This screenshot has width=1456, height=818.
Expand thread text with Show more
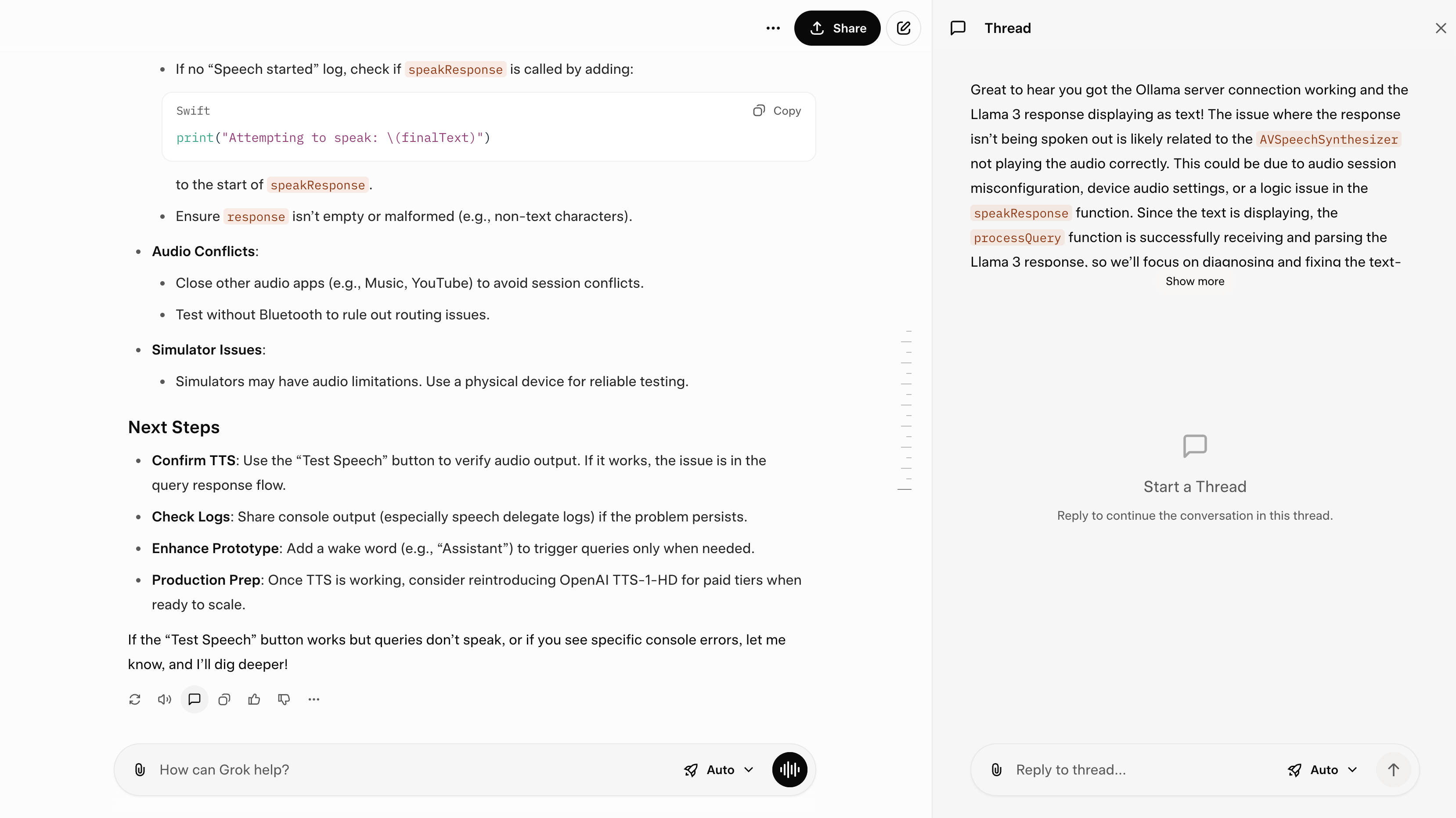(1194, 281)
